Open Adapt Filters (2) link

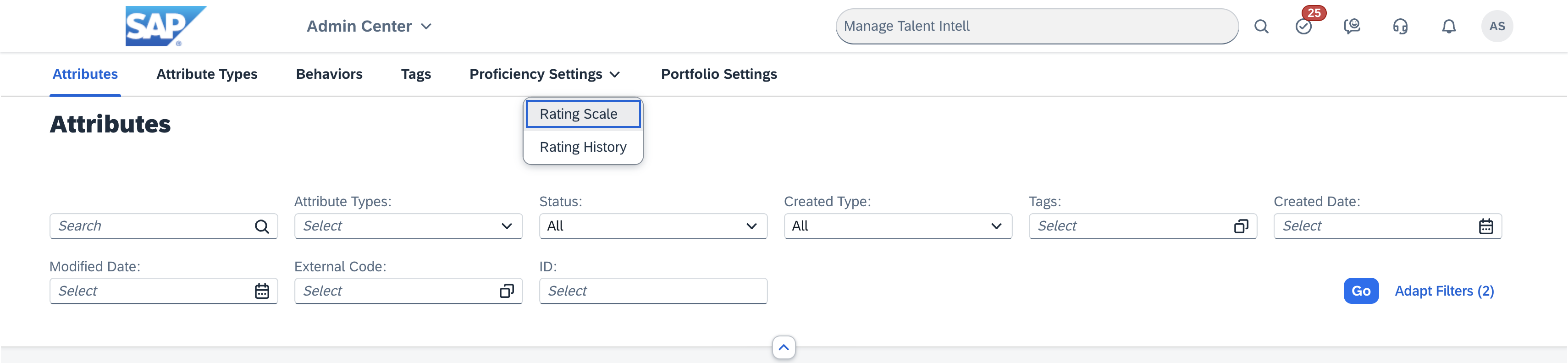point(1444,291)
